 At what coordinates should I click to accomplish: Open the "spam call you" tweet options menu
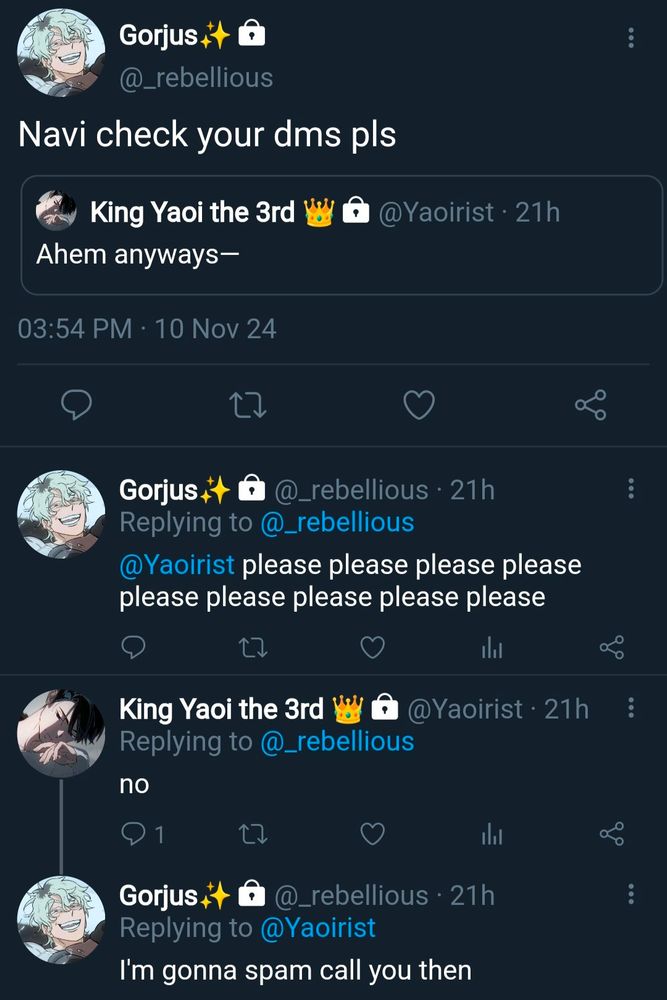[x=631, y=893]
